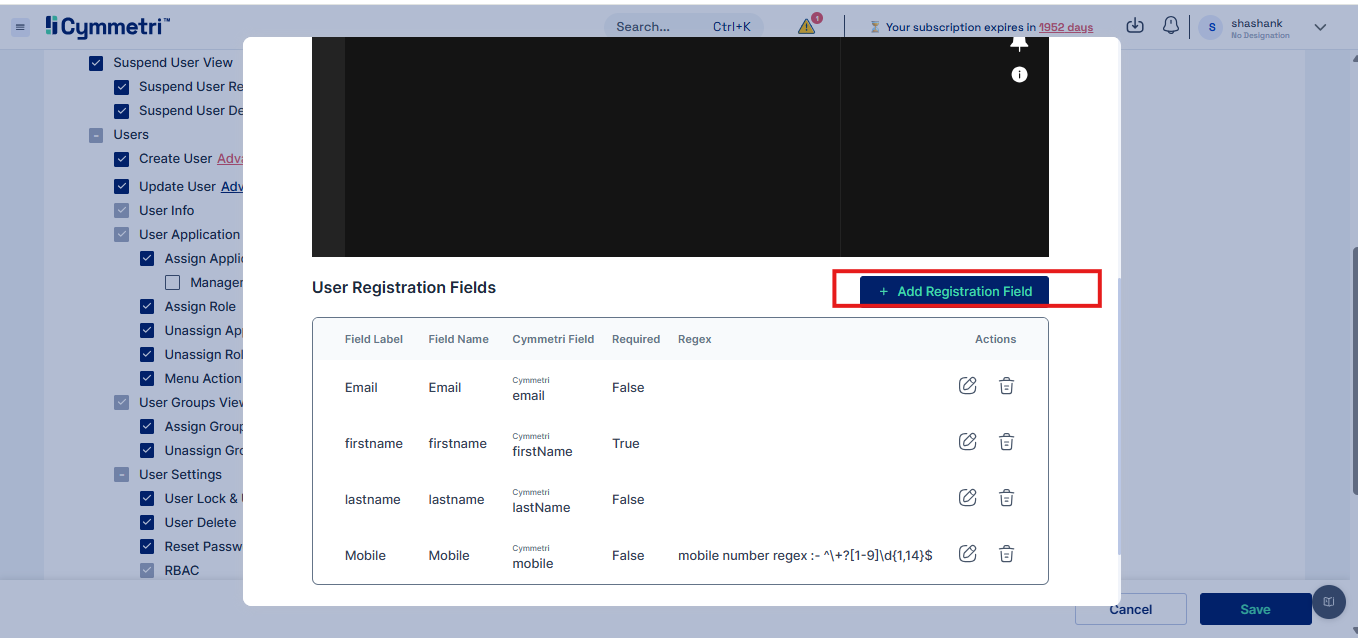The height and width of the screenshot is (638, 1358).
Task: Click the dark code editor area
Action: [x=680, y=147]
